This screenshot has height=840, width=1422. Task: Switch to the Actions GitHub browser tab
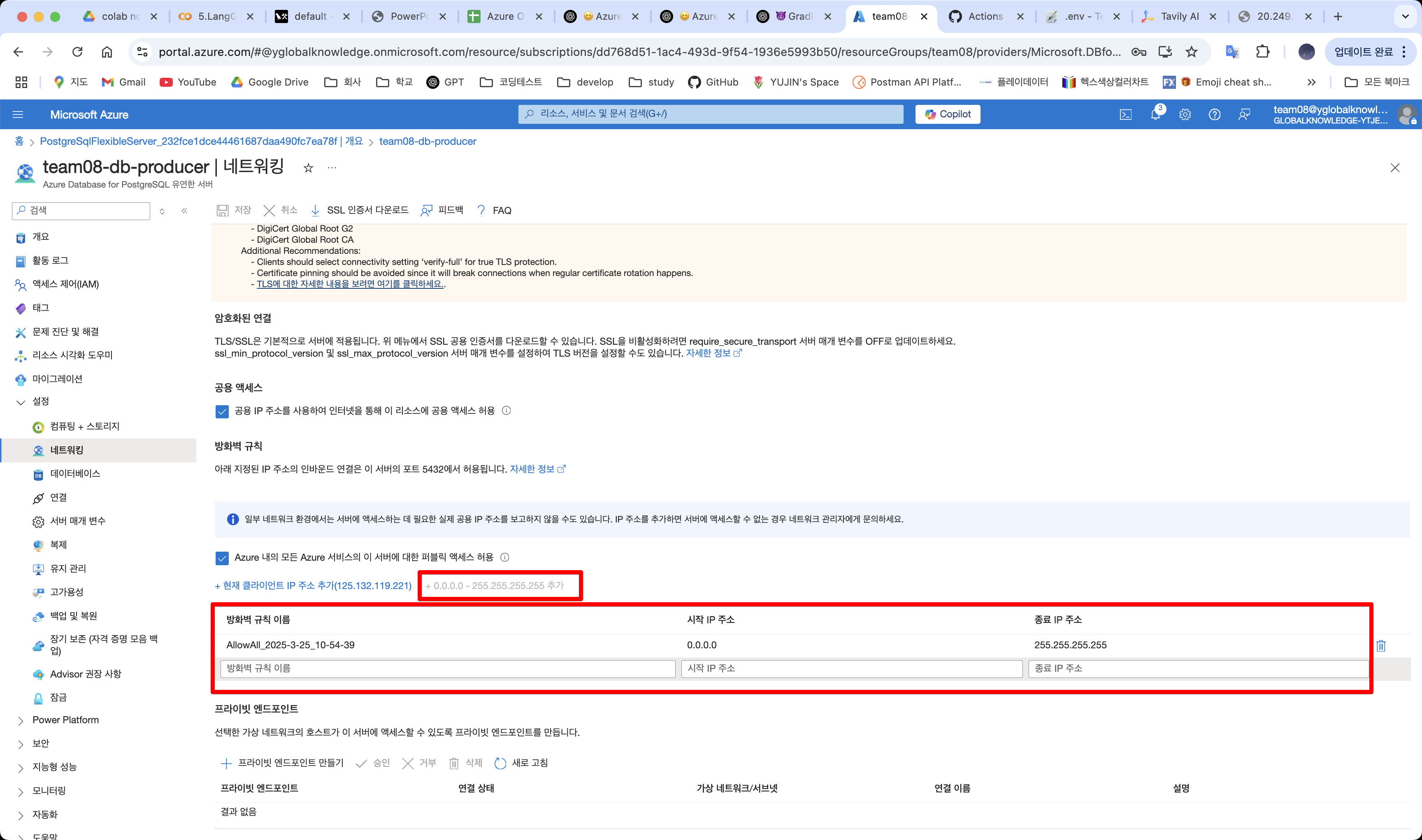point(985,16)
